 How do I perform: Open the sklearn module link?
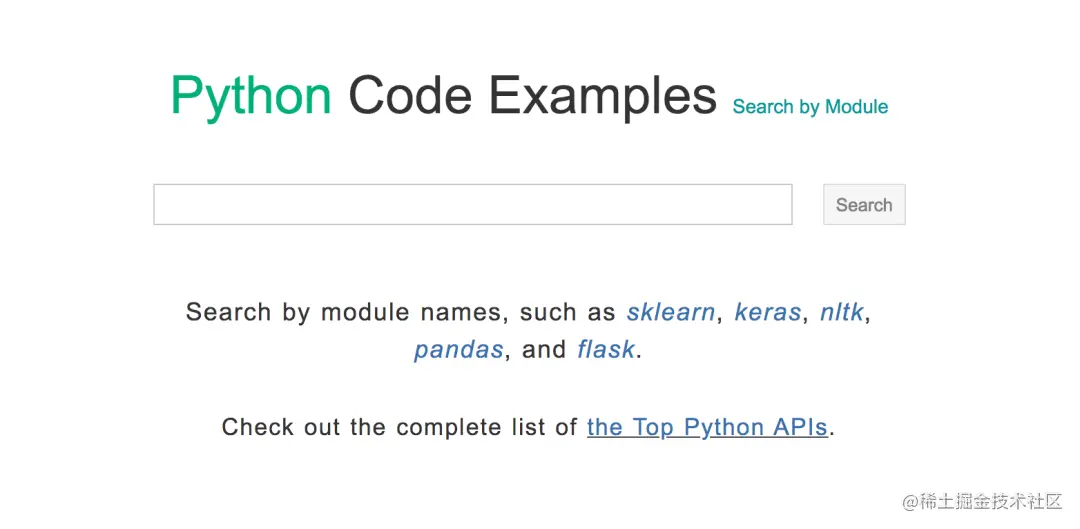(x=670, y=312)
